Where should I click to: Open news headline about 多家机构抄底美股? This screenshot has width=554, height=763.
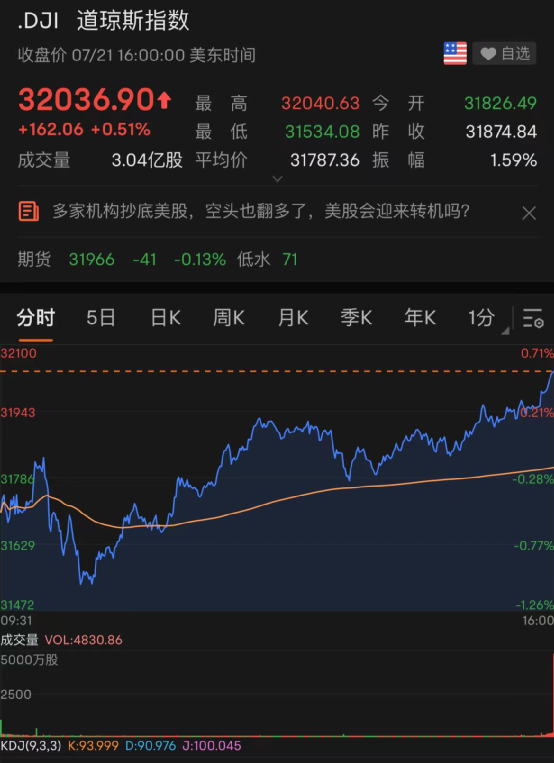[x=261, y=212]
